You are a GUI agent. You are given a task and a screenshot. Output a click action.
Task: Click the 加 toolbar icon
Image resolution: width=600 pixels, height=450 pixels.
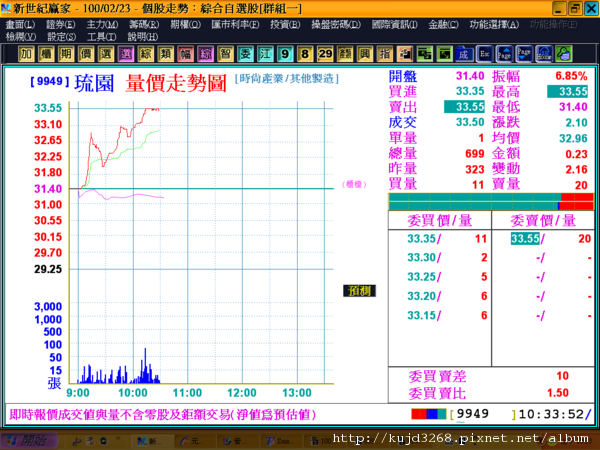tap(26, 54)
